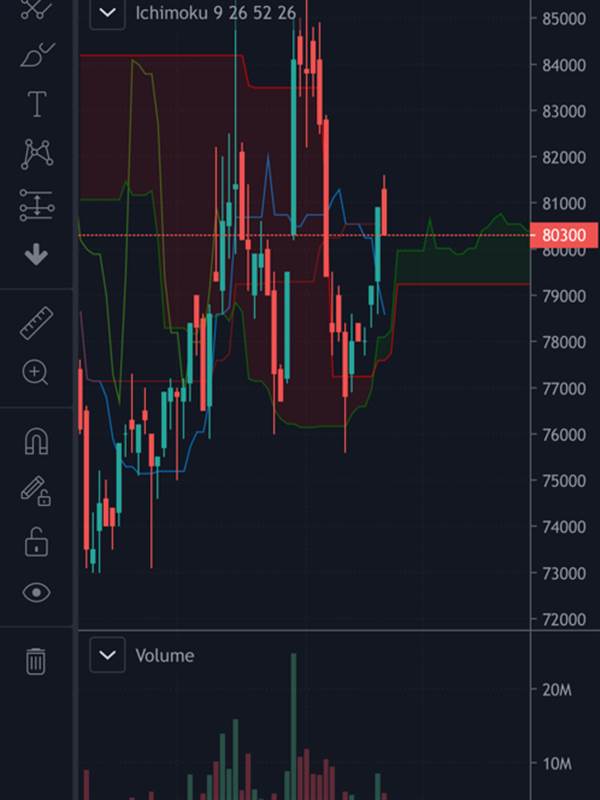Select the Text annotation tool
The height and width of the screenshot is (800, 600).
(37, 104)
